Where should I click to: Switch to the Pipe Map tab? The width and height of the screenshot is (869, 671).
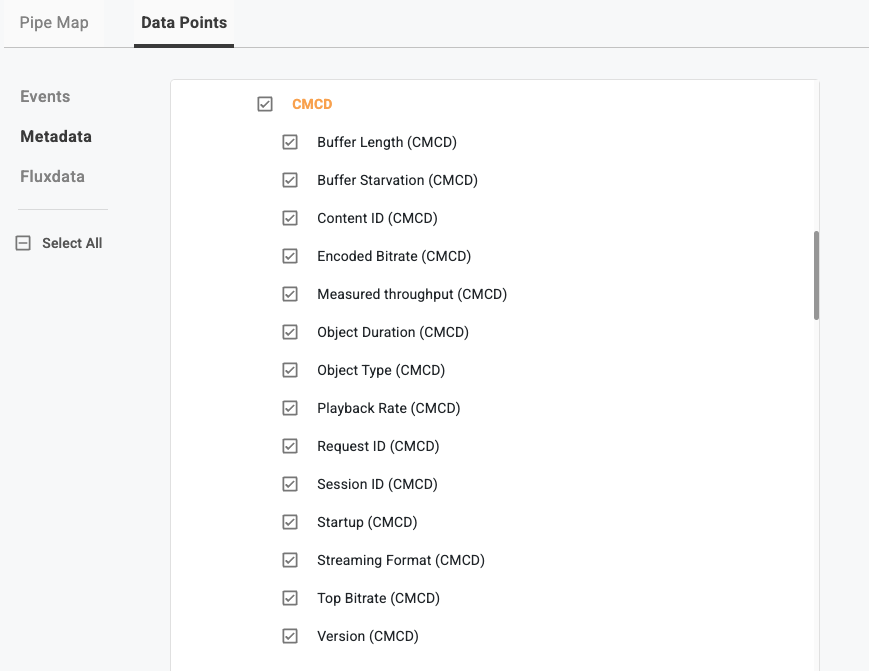54,22
